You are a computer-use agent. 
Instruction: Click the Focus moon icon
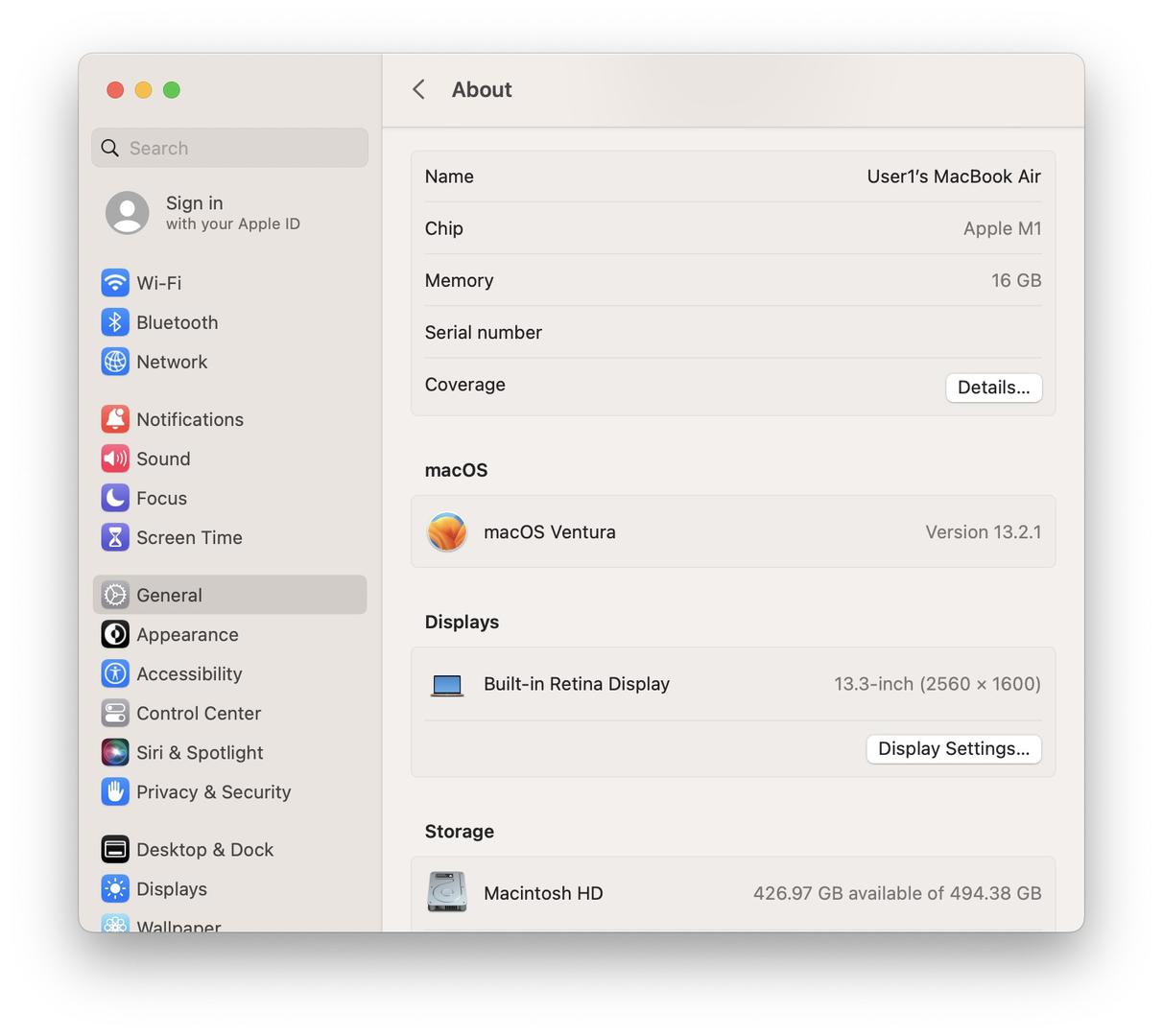(115, 498)
